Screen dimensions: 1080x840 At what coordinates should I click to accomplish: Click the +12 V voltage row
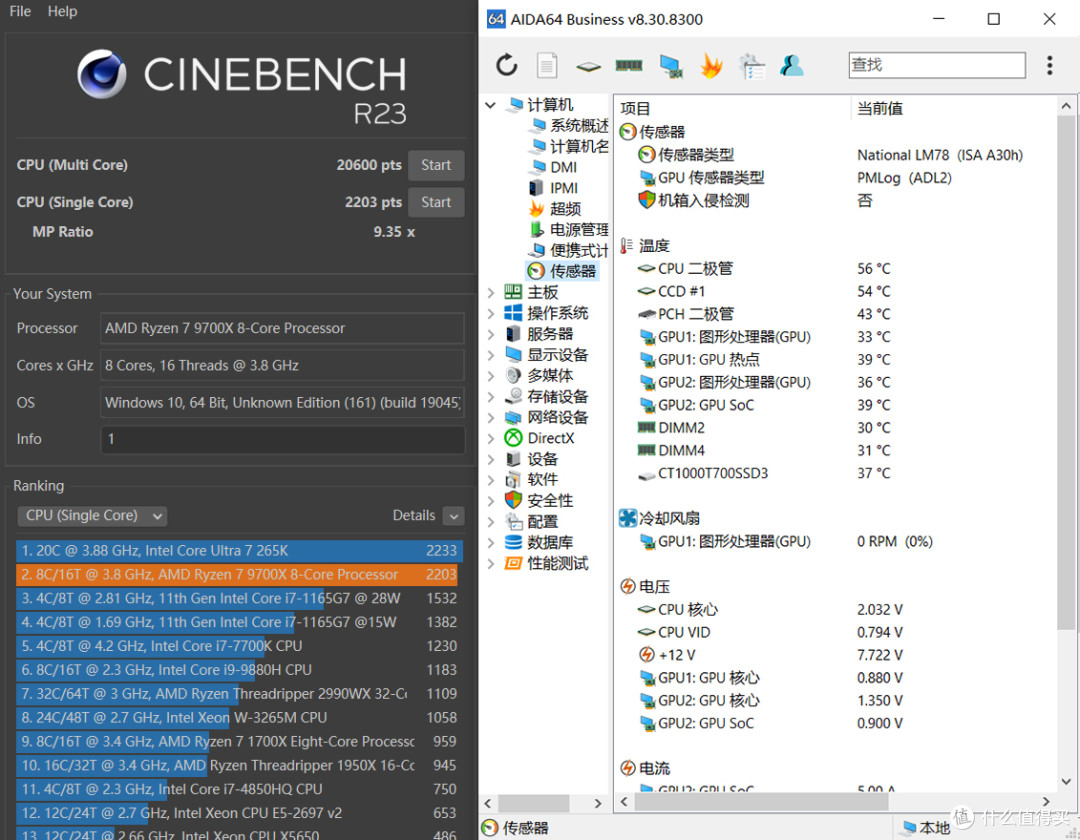[835, 655]
